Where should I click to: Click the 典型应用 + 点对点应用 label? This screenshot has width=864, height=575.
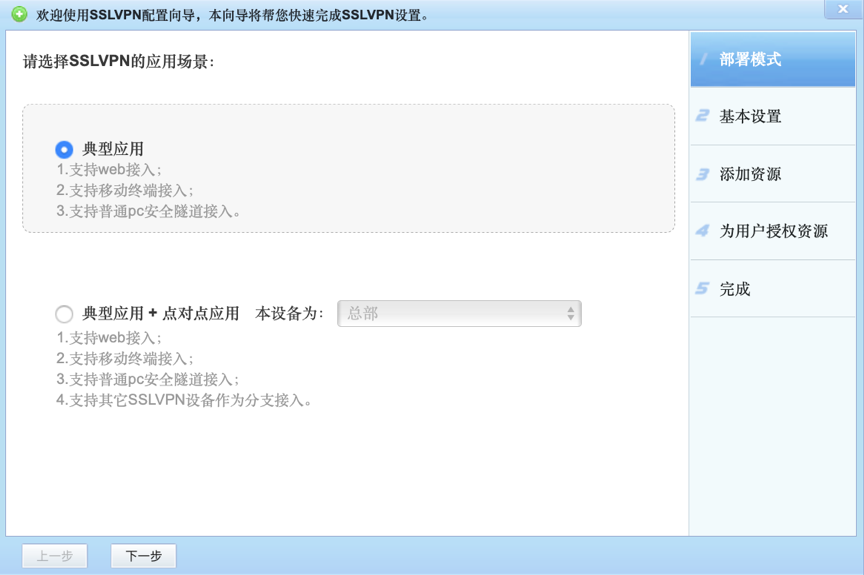[160, 313]
